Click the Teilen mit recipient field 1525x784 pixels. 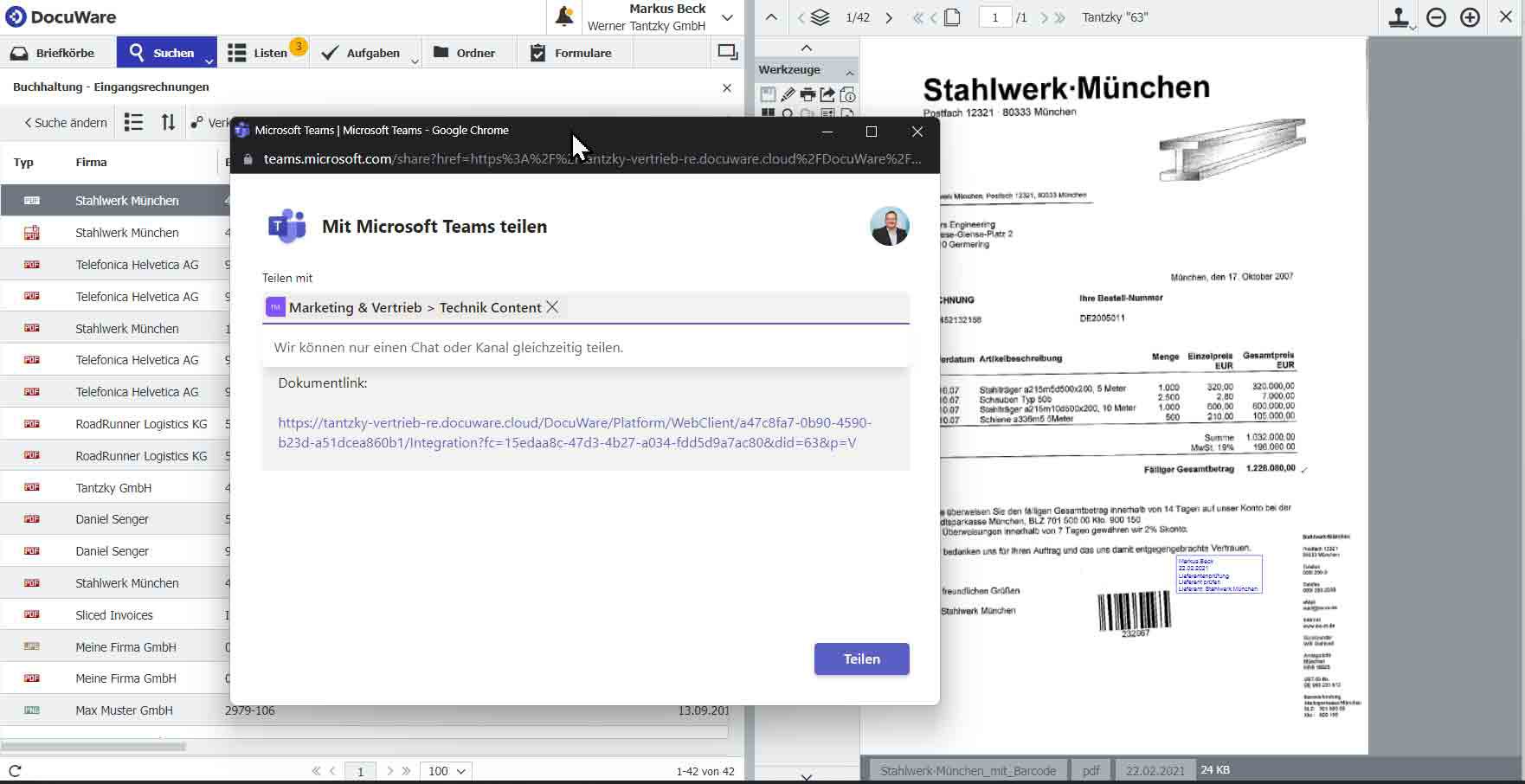(x=586, y=307)
